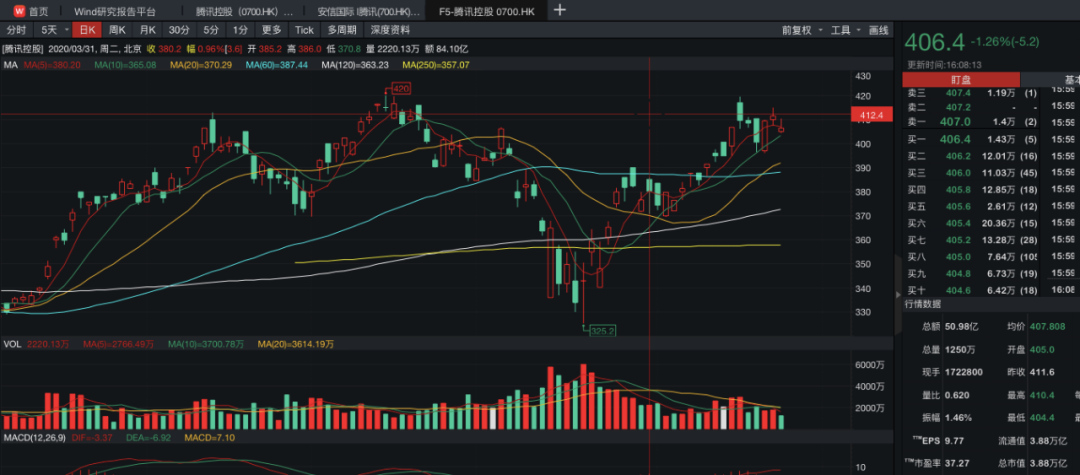Switch to Wind研究报告平台 tab

(x=115, y=11)
